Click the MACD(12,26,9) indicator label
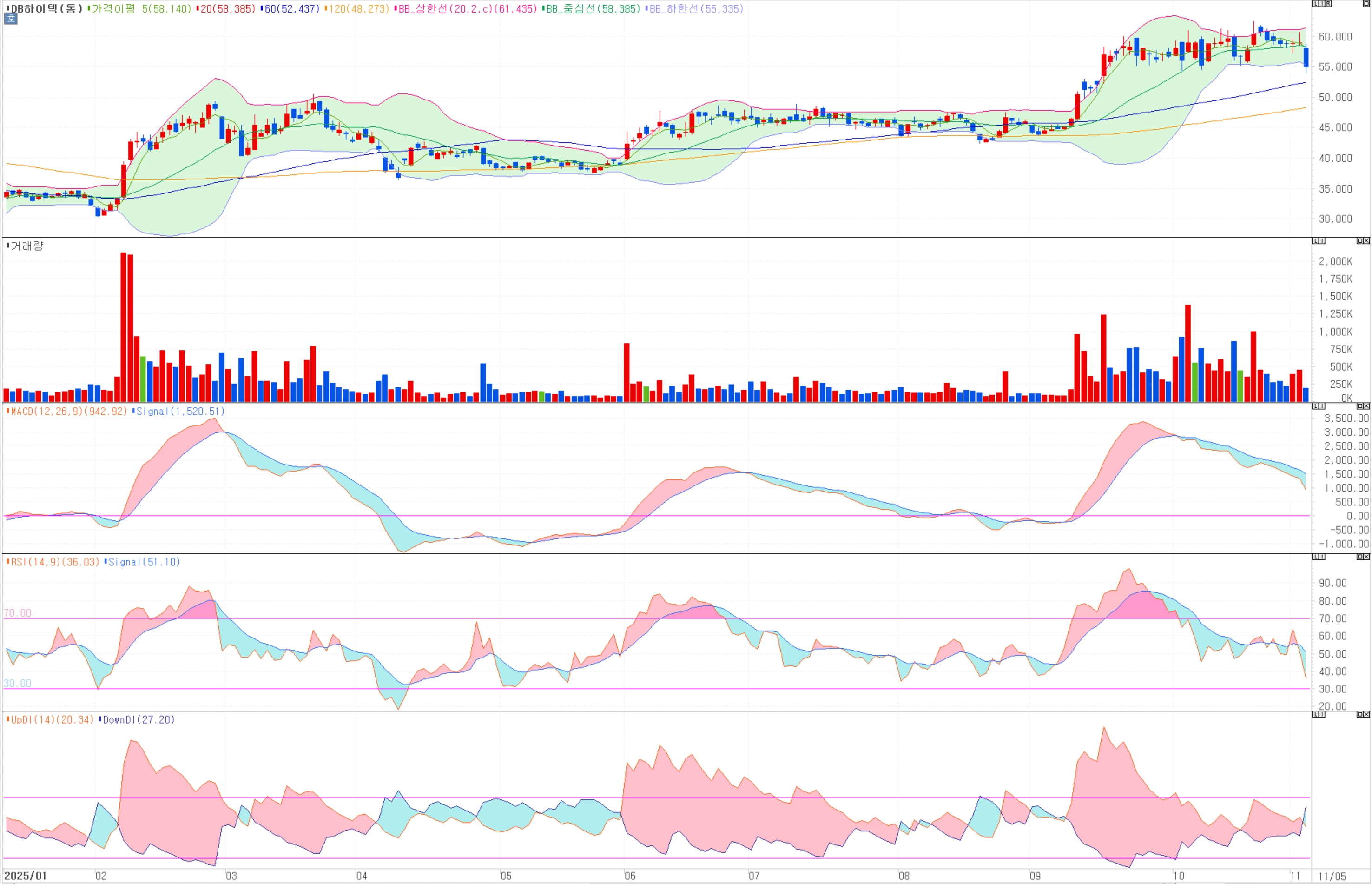The width and height of the screenshot is (1372, 884). pyautogui.click(x=69, y=412)
